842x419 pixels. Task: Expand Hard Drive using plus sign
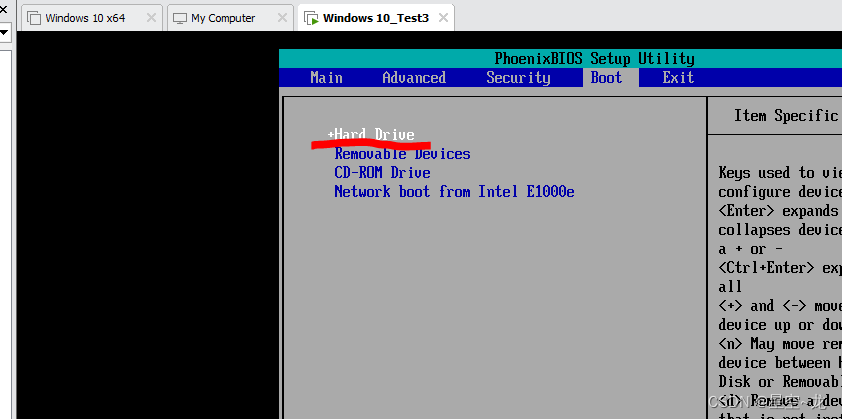[x=330, y=134]
